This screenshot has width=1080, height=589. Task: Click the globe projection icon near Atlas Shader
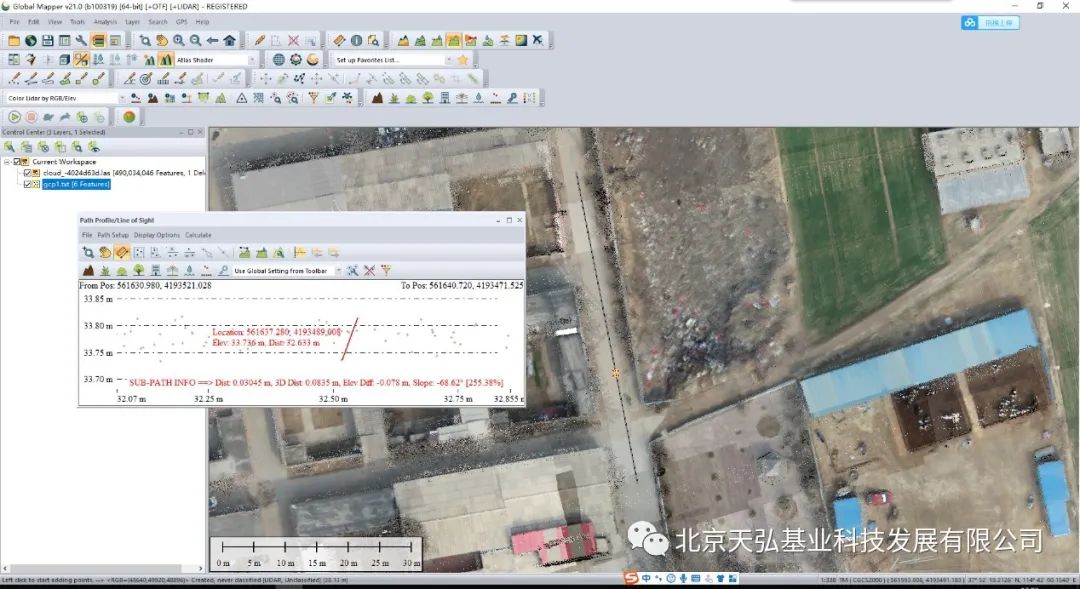tap(278, 60)
